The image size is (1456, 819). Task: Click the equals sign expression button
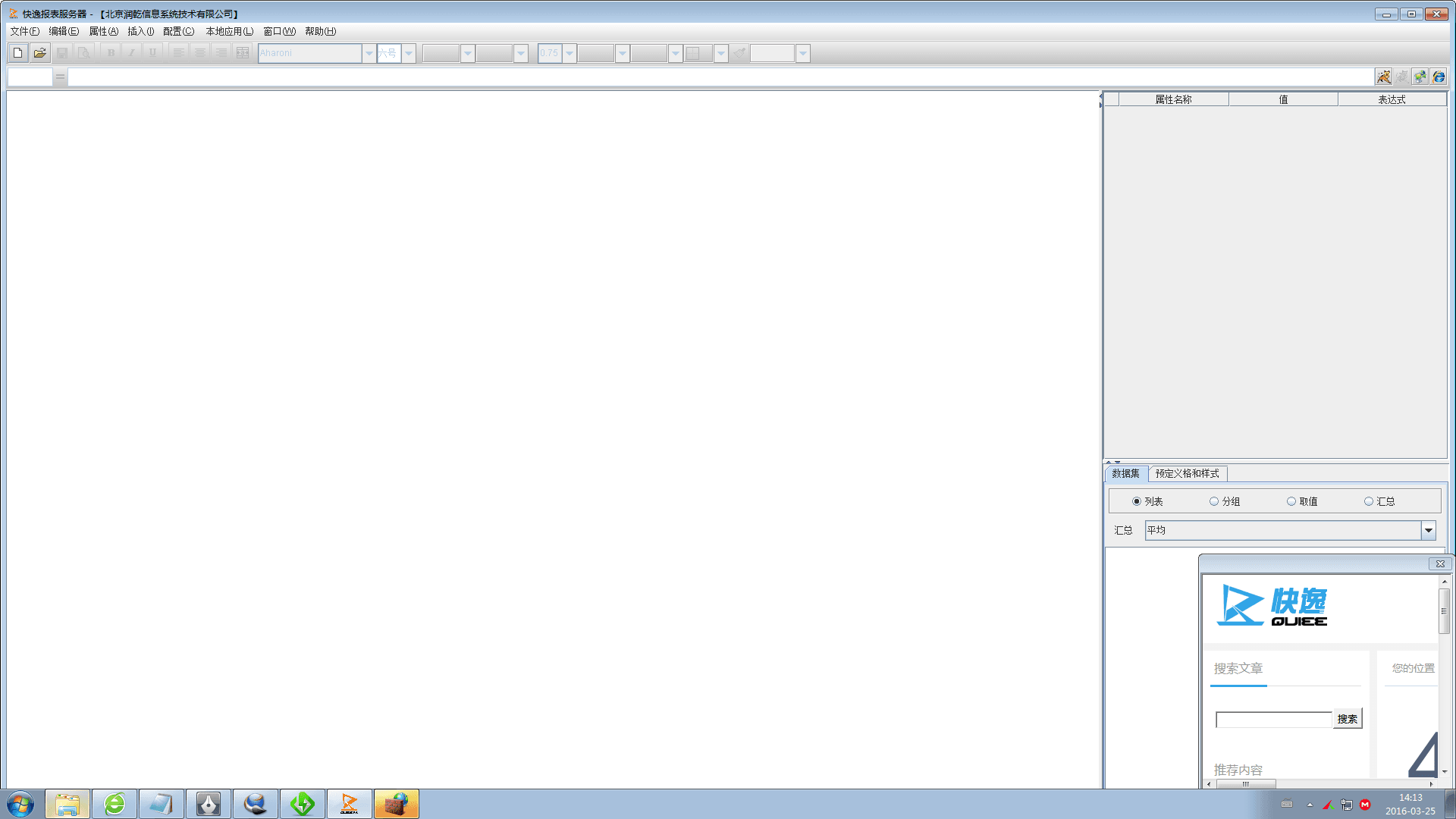pos(60,77)
